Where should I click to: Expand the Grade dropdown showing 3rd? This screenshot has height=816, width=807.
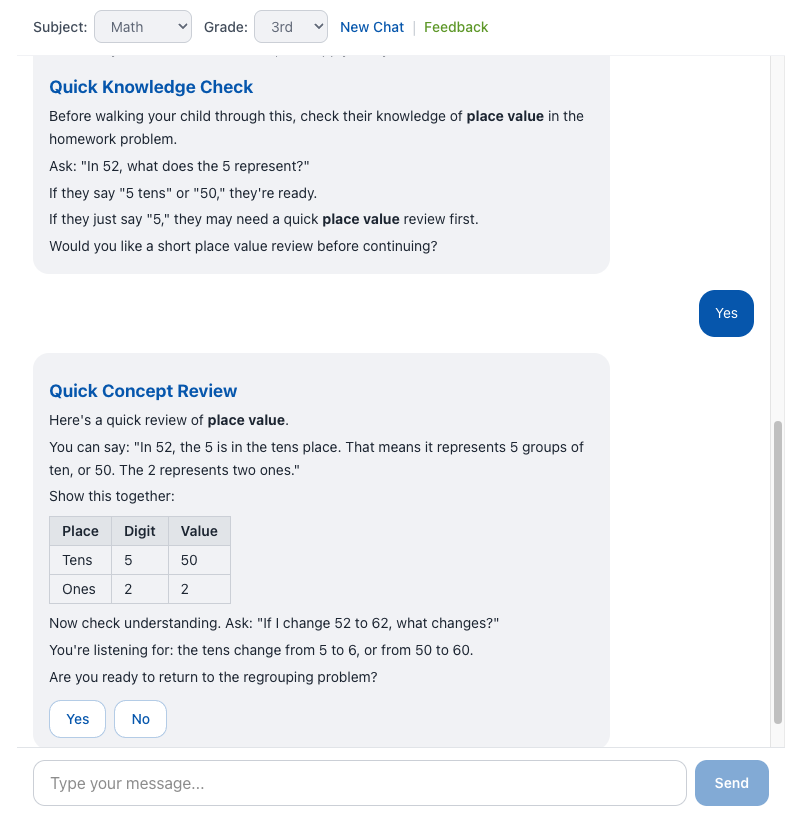pyautogui.click(x=290, y=27)
